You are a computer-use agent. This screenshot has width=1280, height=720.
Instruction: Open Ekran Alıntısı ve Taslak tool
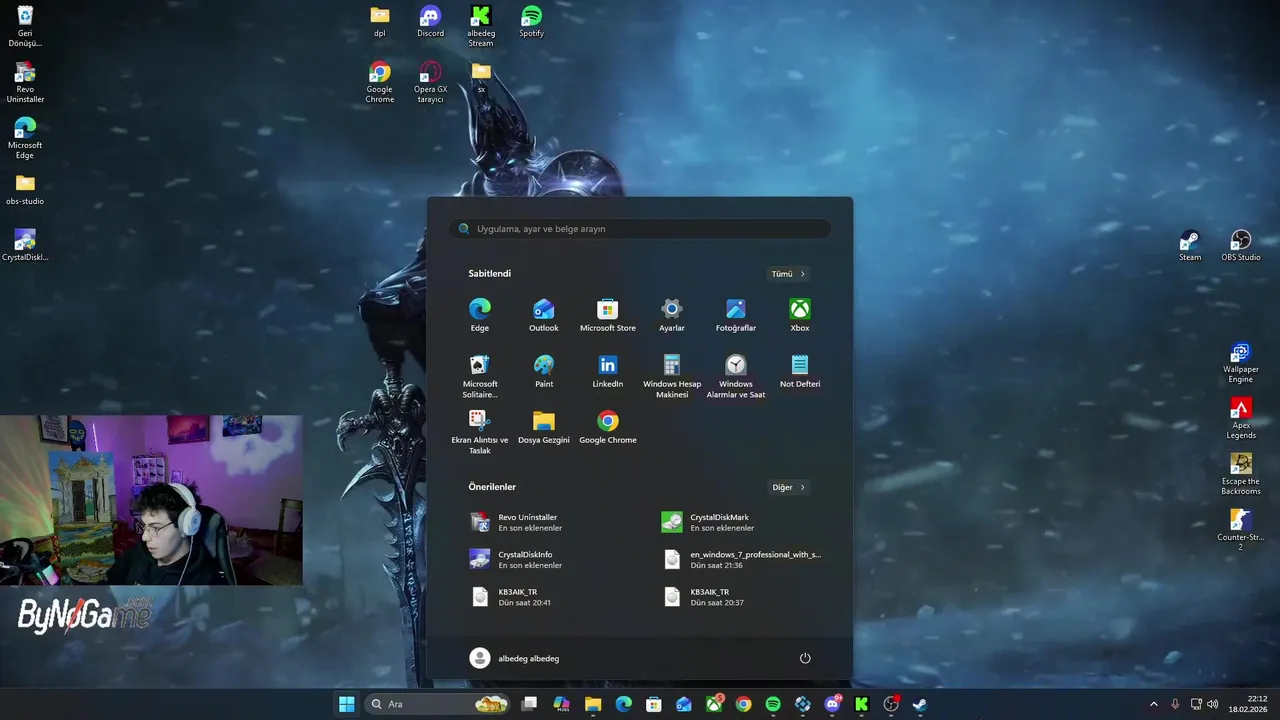480,432
